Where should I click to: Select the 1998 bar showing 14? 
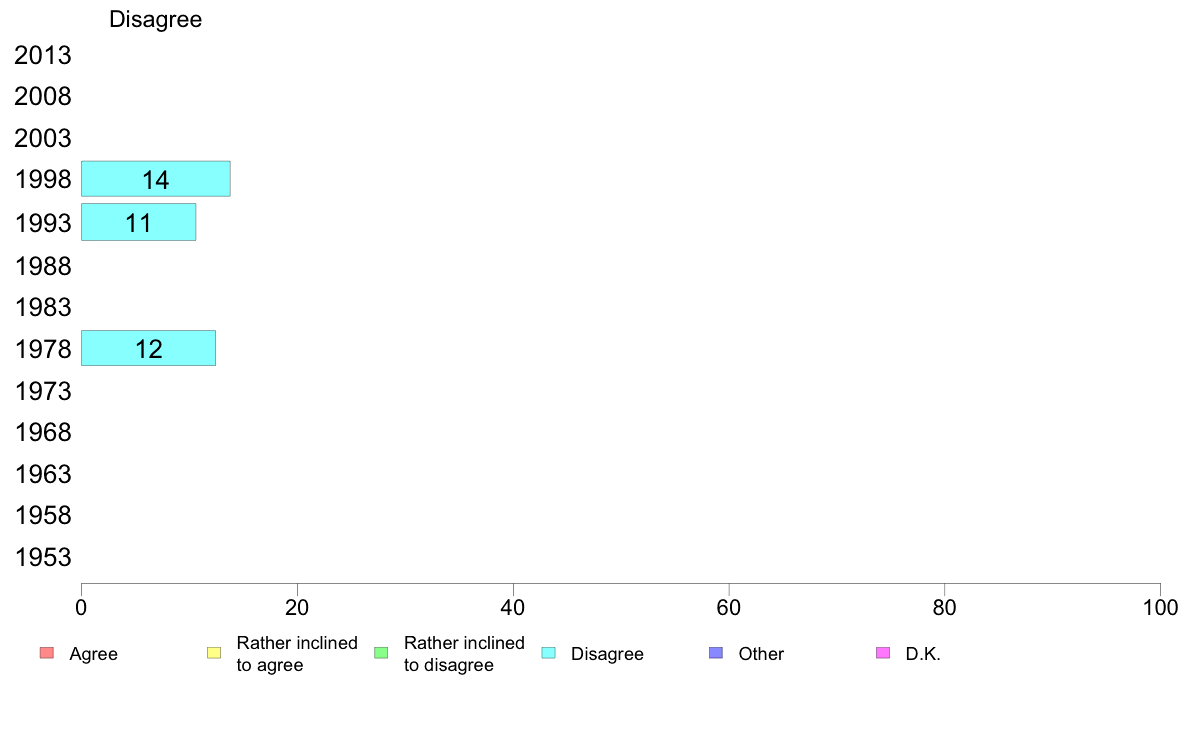[x=155, y=179]
